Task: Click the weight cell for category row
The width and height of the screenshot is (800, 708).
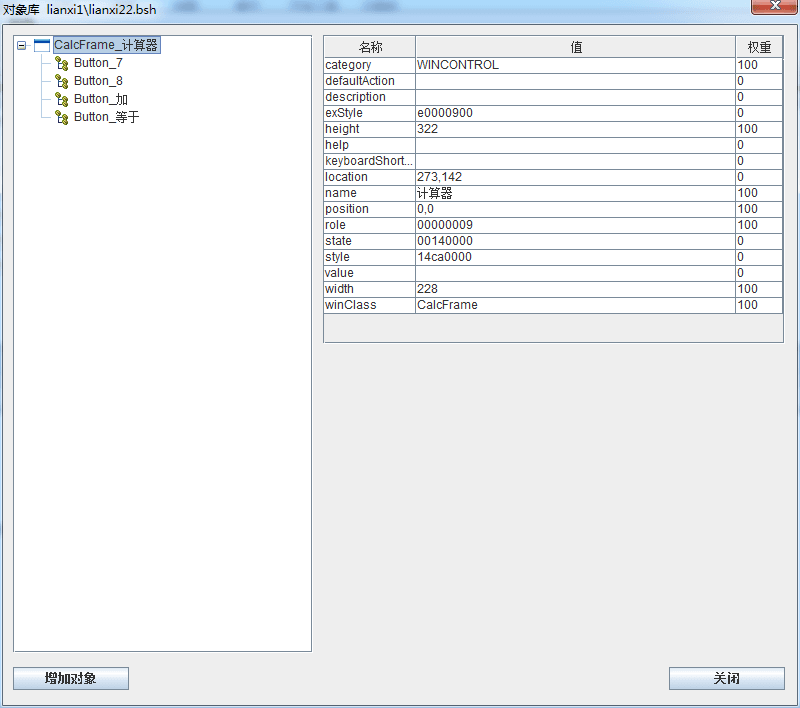Action: pos(759,65)
